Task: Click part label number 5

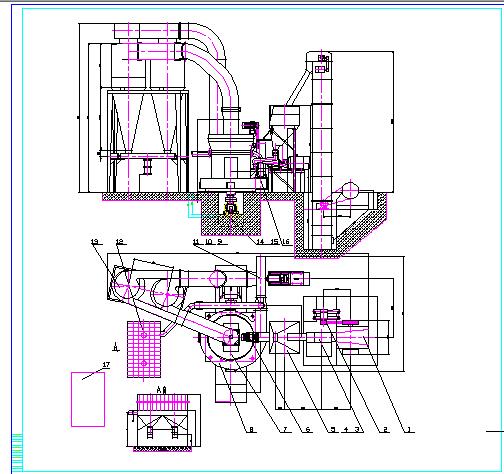Action: click(333, 430)
